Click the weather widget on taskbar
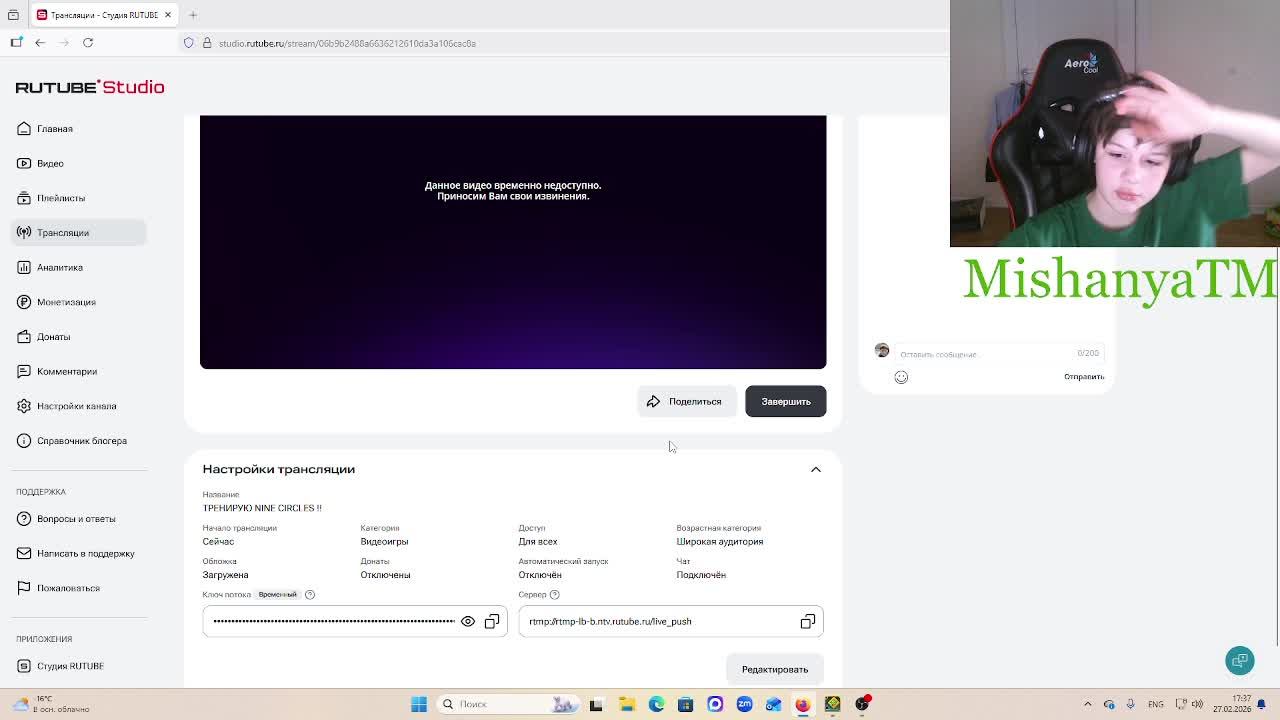This screenshot has width=1280, height=720. pos(52,704)
